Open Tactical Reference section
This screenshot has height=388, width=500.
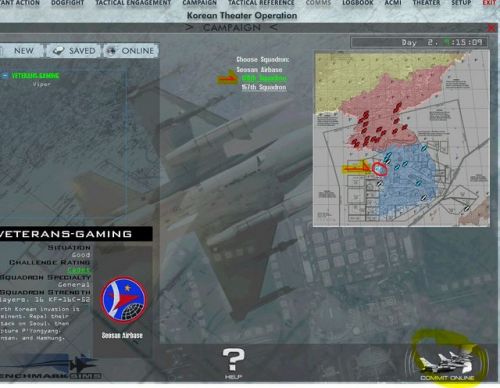tap(261, 3)
